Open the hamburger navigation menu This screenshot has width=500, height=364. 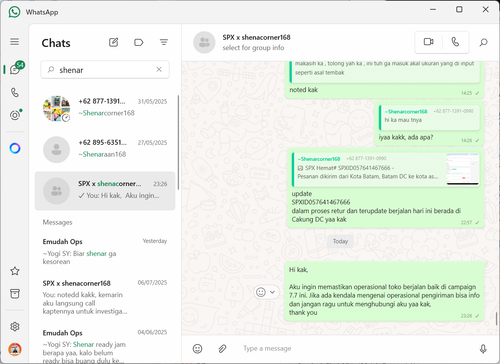tap(14, 42)
